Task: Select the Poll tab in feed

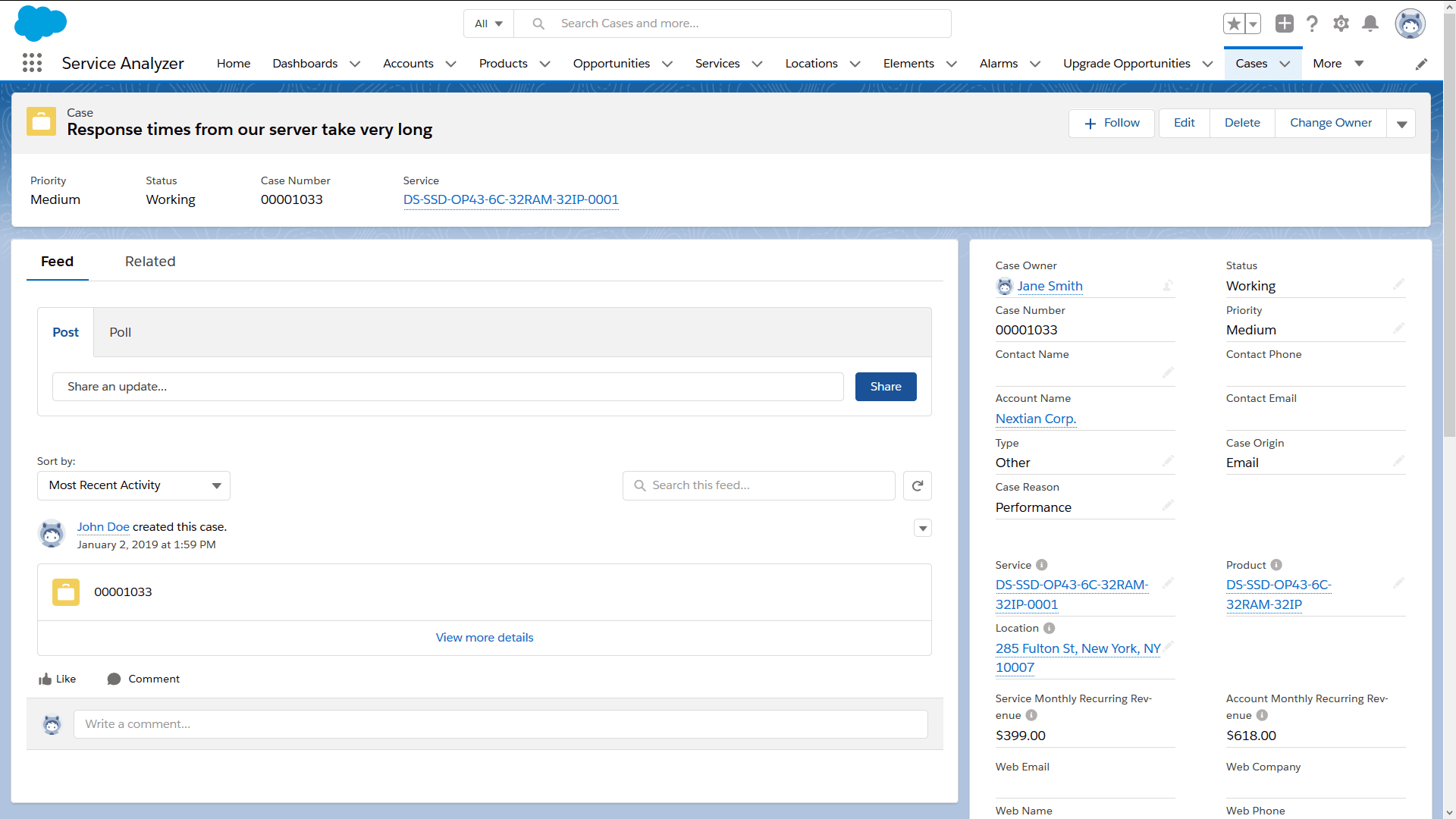Action: point(118,332)
